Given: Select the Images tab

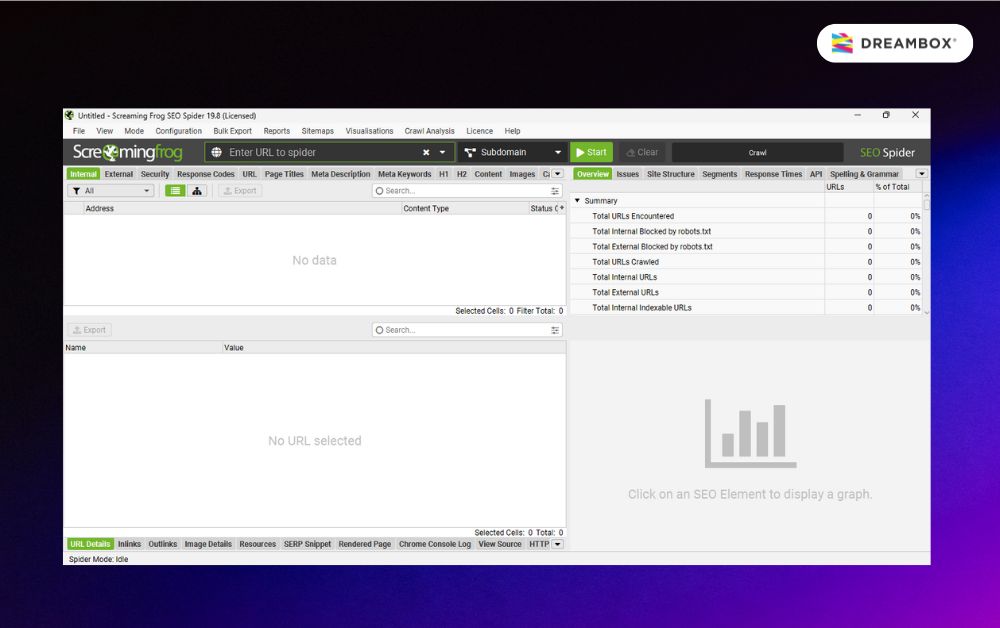Looking at the screenshot, I should [522, 174].
